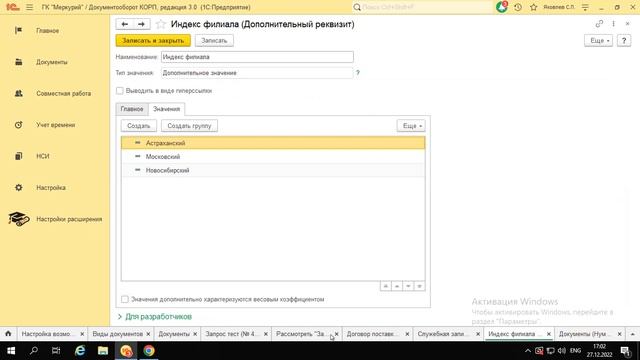The image size is (640, 360).
Task: Go forward with right arrow
Action: pyautogui.click(x=141, y=24)
